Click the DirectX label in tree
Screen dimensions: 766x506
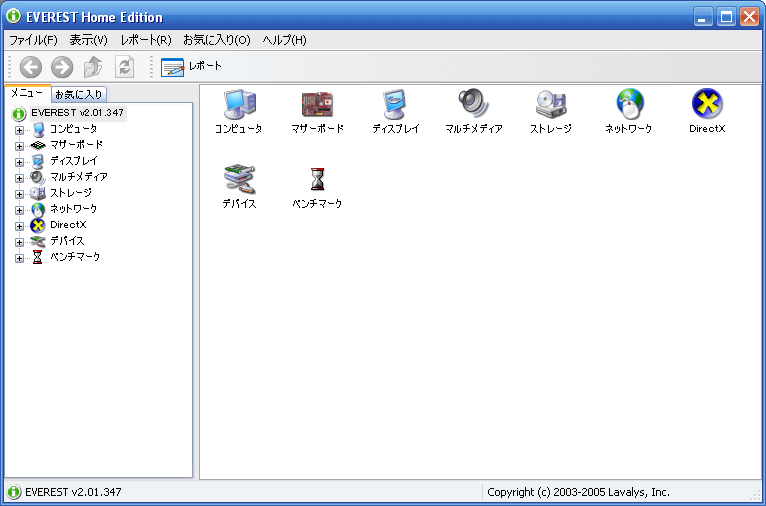tap(68, 225)
